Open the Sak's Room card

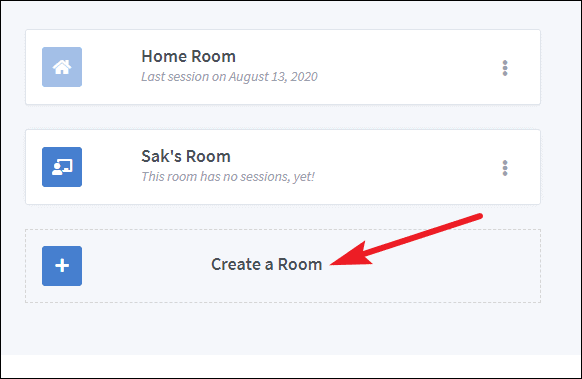[x=283, y=167]
